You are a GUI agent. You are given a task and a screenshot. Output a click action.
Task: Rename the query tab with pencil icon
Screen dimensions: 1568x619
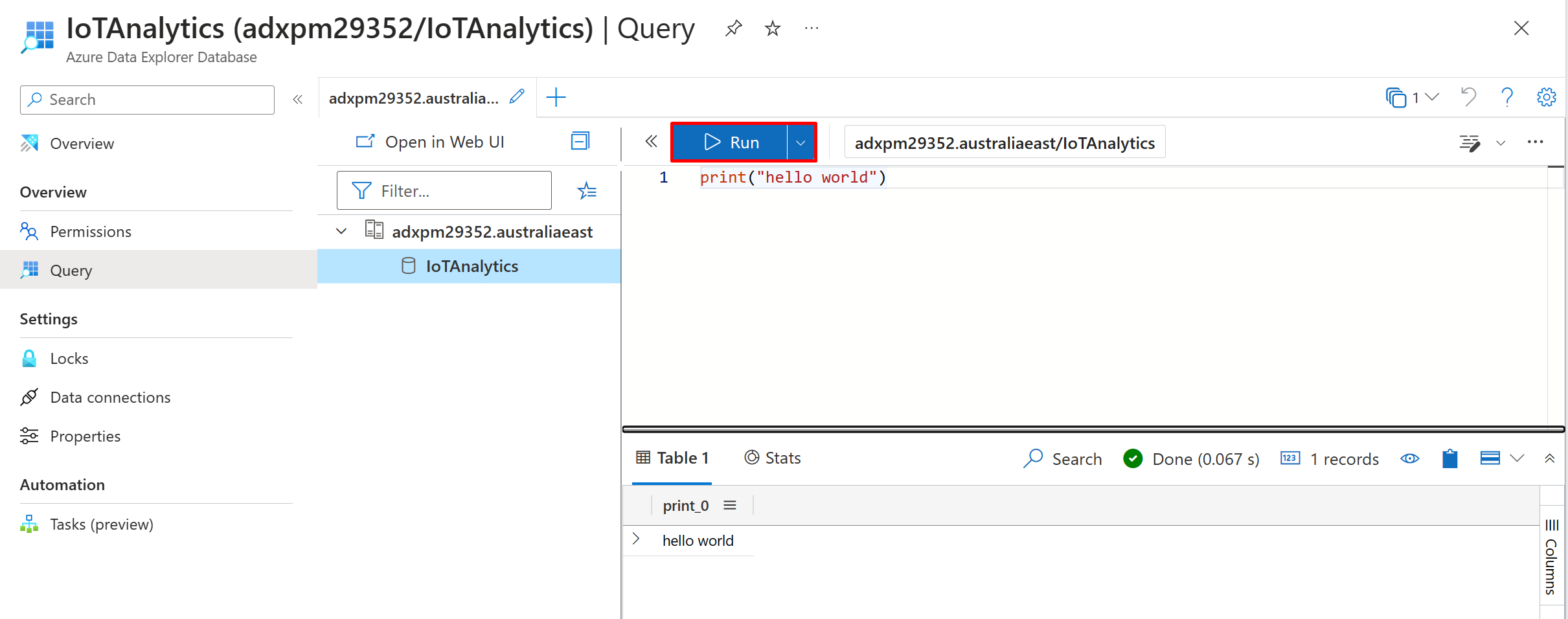pos(517,97)
